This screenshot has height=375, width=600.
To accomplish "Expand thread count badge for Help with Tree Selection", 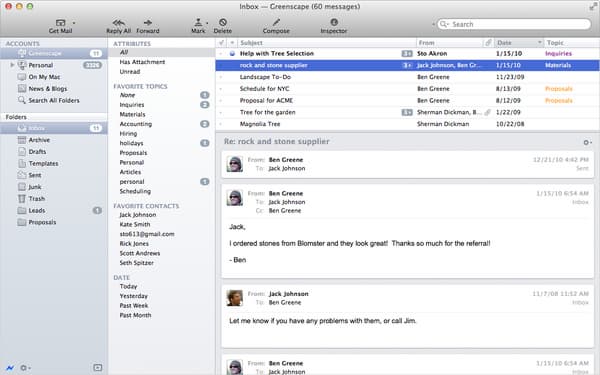I will 407,54.
